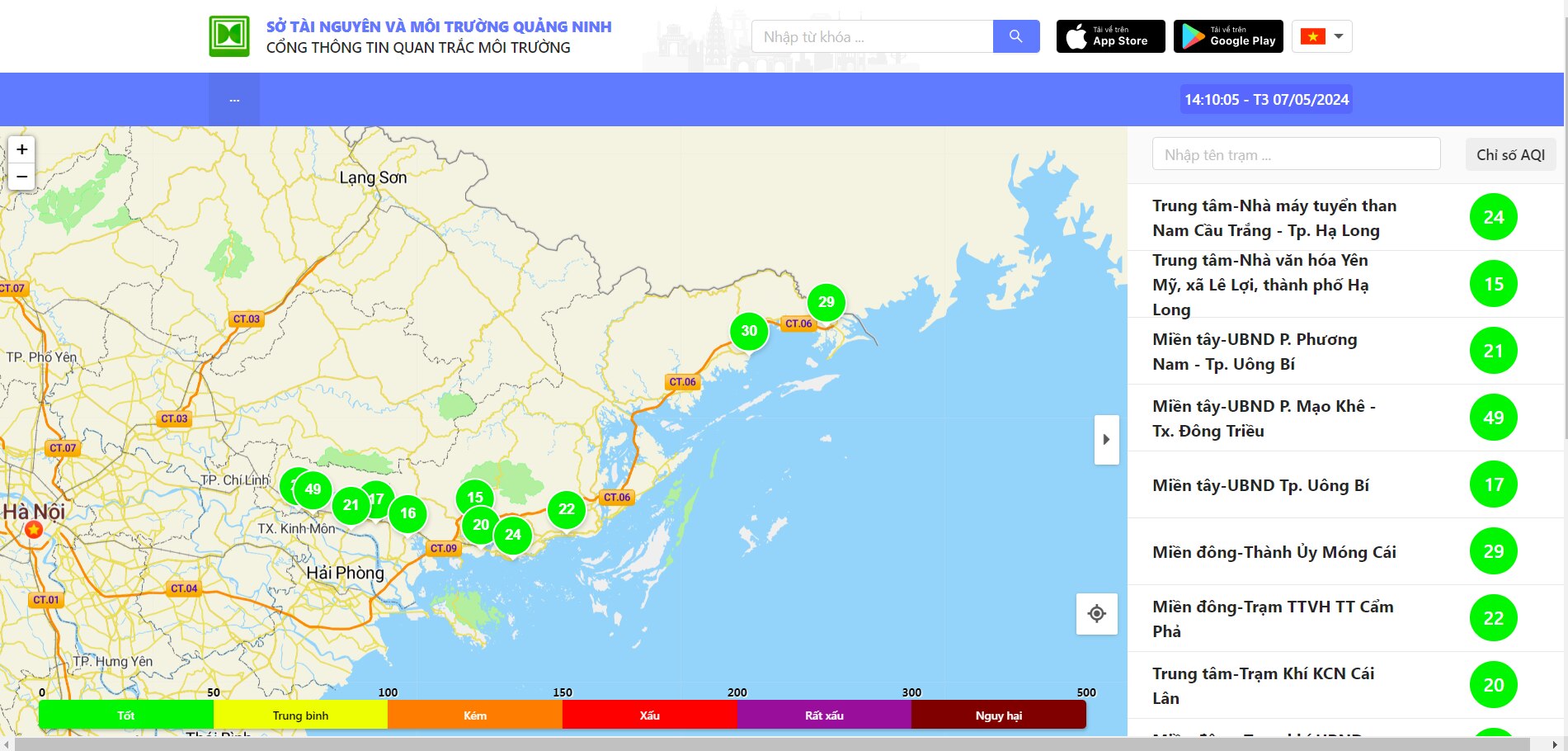This screenshot has height=751, width=1568.
Task: Click AQI badge 21 in station list
Action: click(x=1494, y=351)
